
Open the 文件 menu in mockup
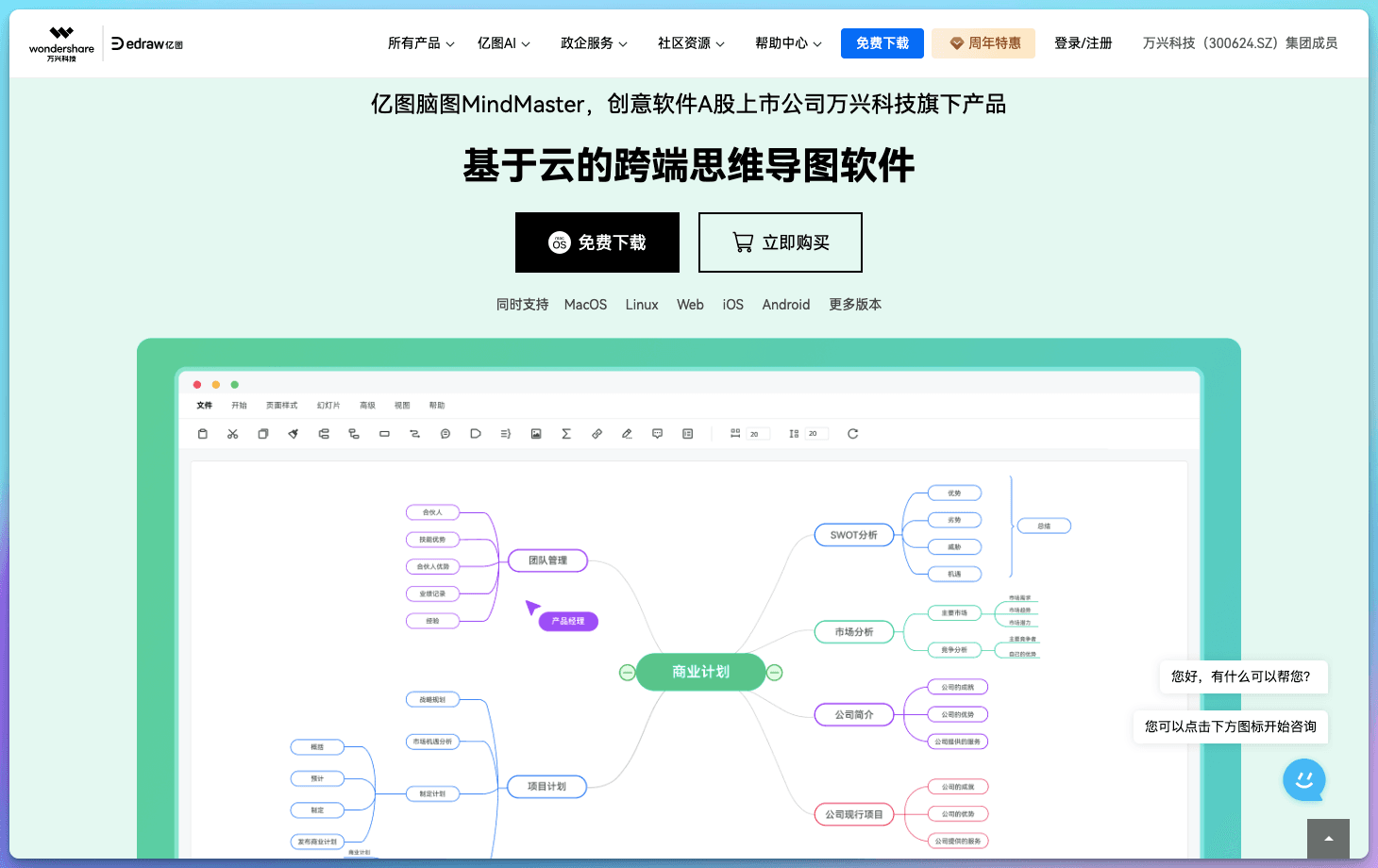pos(204,406)
